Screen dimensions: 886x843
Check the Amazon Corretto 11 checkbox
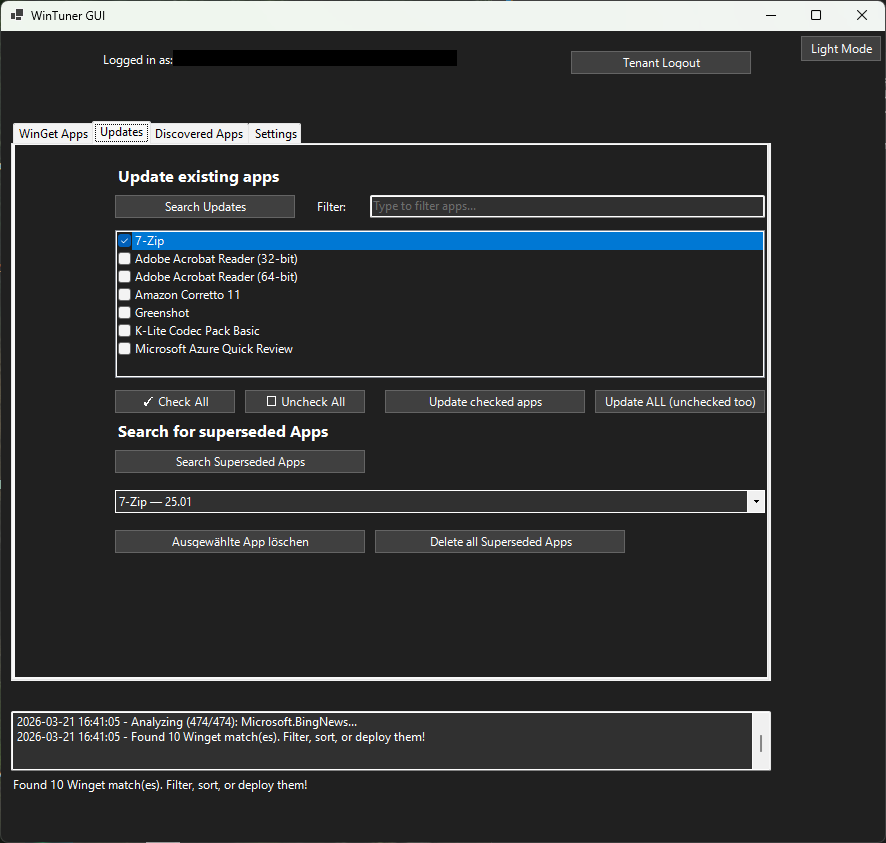coord(125,295)
